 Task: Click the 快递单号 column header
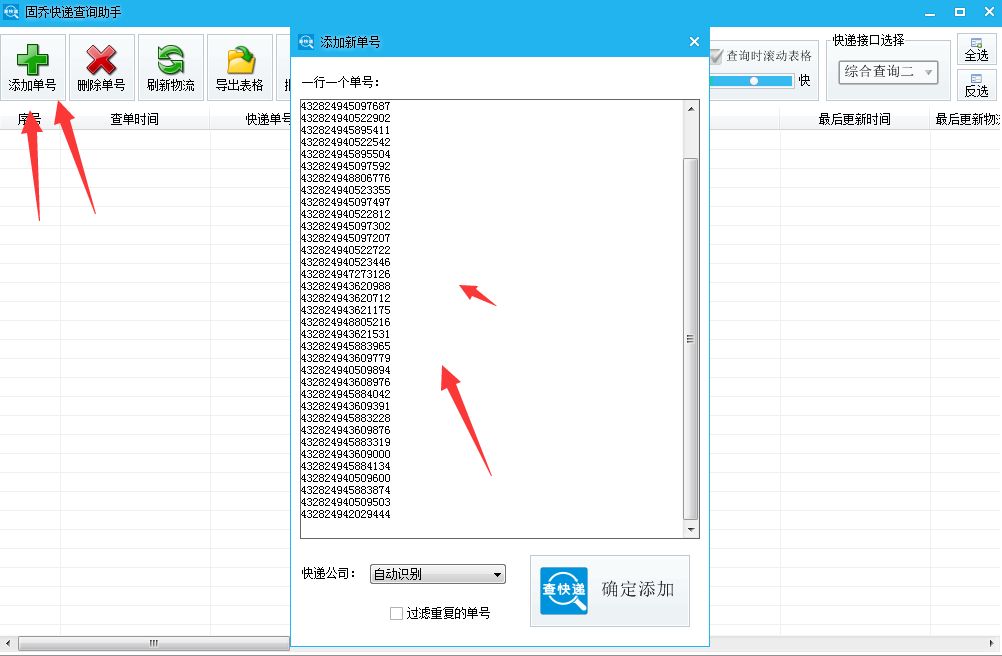[x=268, y=119]
